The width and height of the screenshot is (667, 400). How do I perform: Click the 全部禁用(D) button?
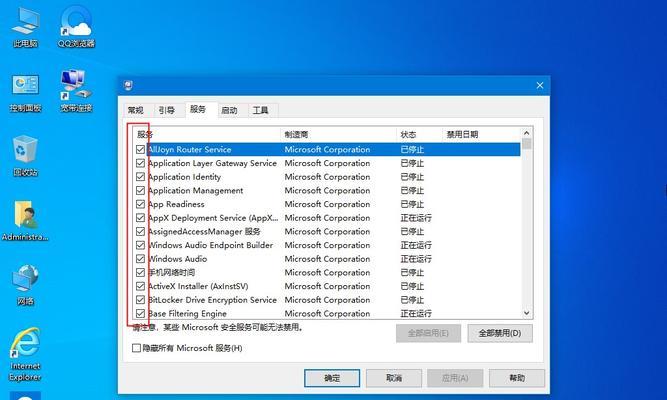click(500, 333)
